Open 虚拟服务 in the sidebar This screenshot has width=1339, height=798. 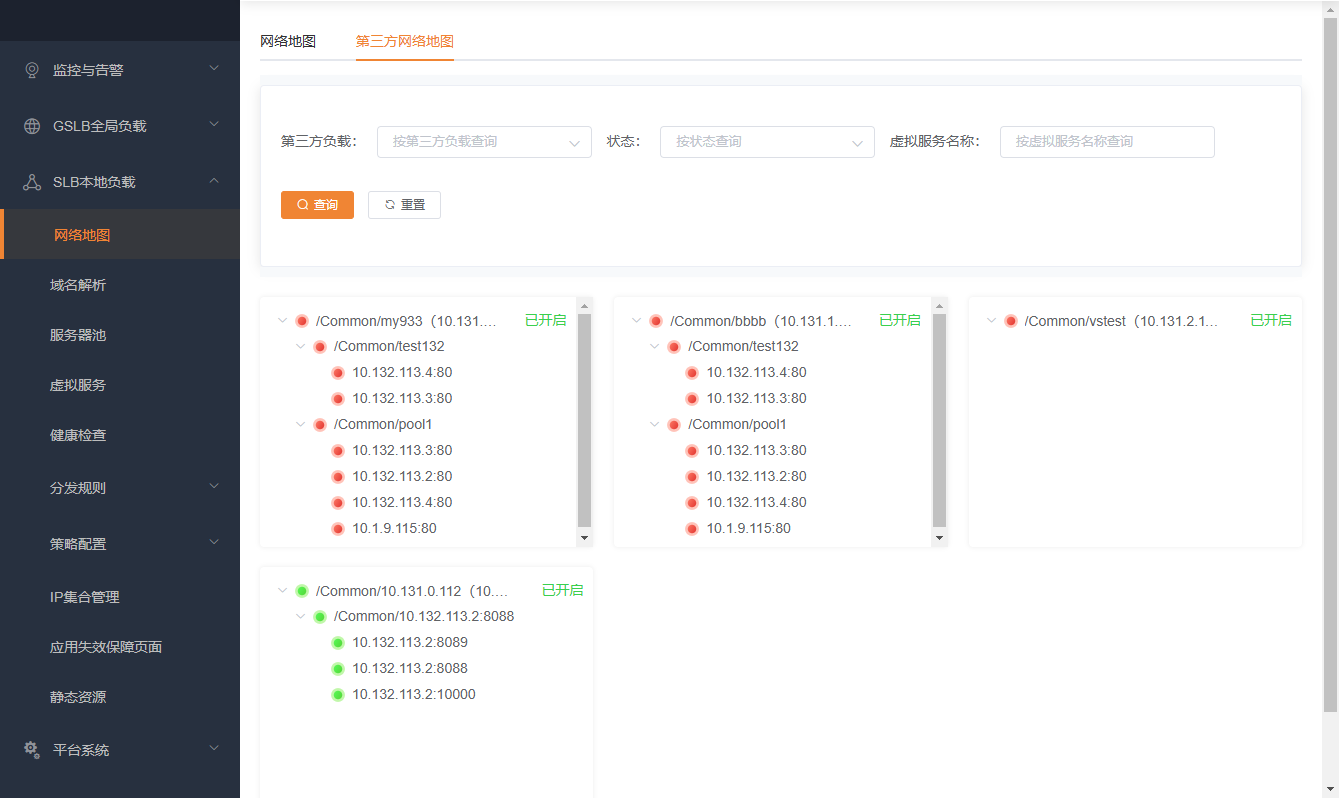point(78,385)
